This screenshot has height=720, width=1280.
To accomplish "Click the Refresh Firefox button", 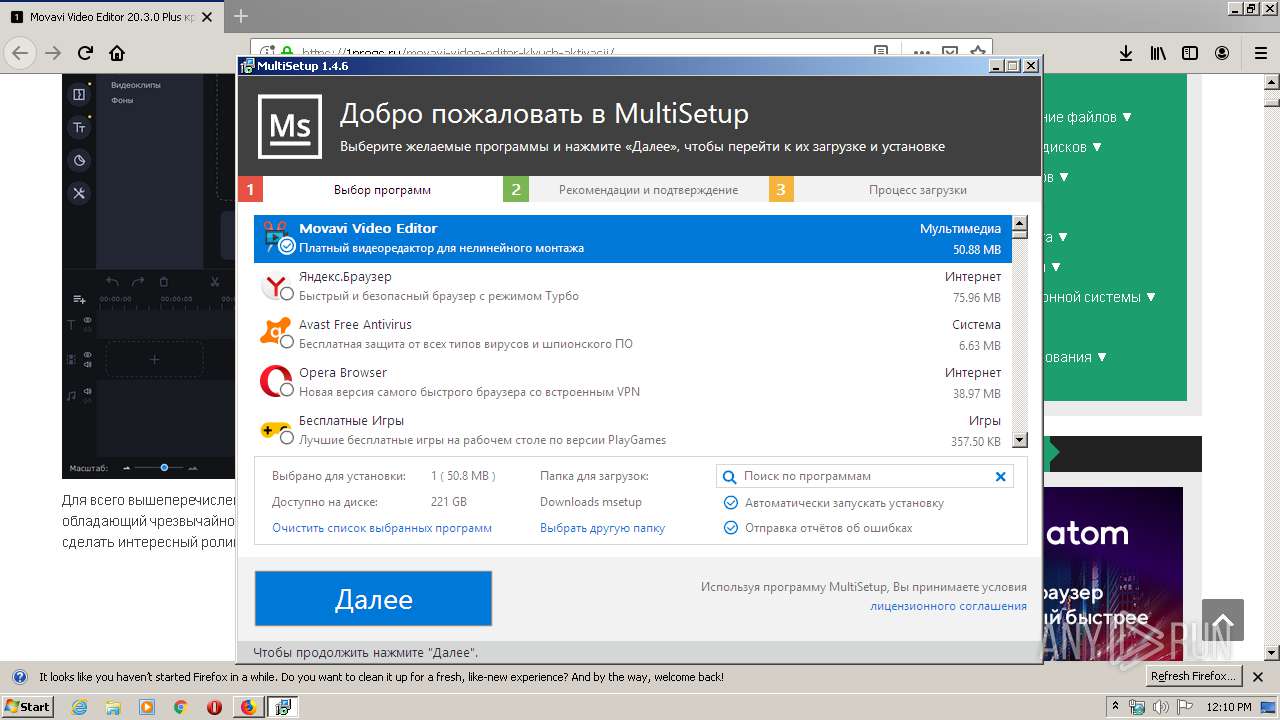I will pos(1194,676).
